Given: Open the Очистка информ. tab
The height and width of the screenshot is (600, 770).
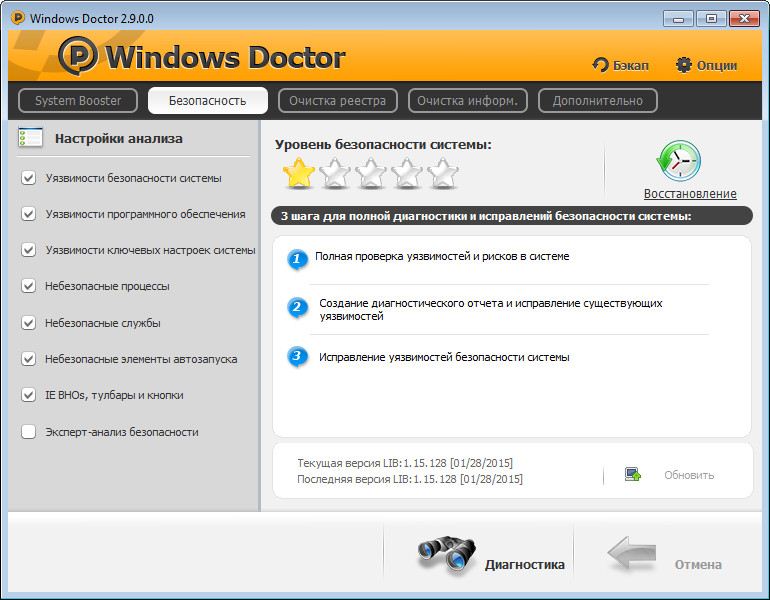Looking at the screenshot, I should [x=468, y=101].
